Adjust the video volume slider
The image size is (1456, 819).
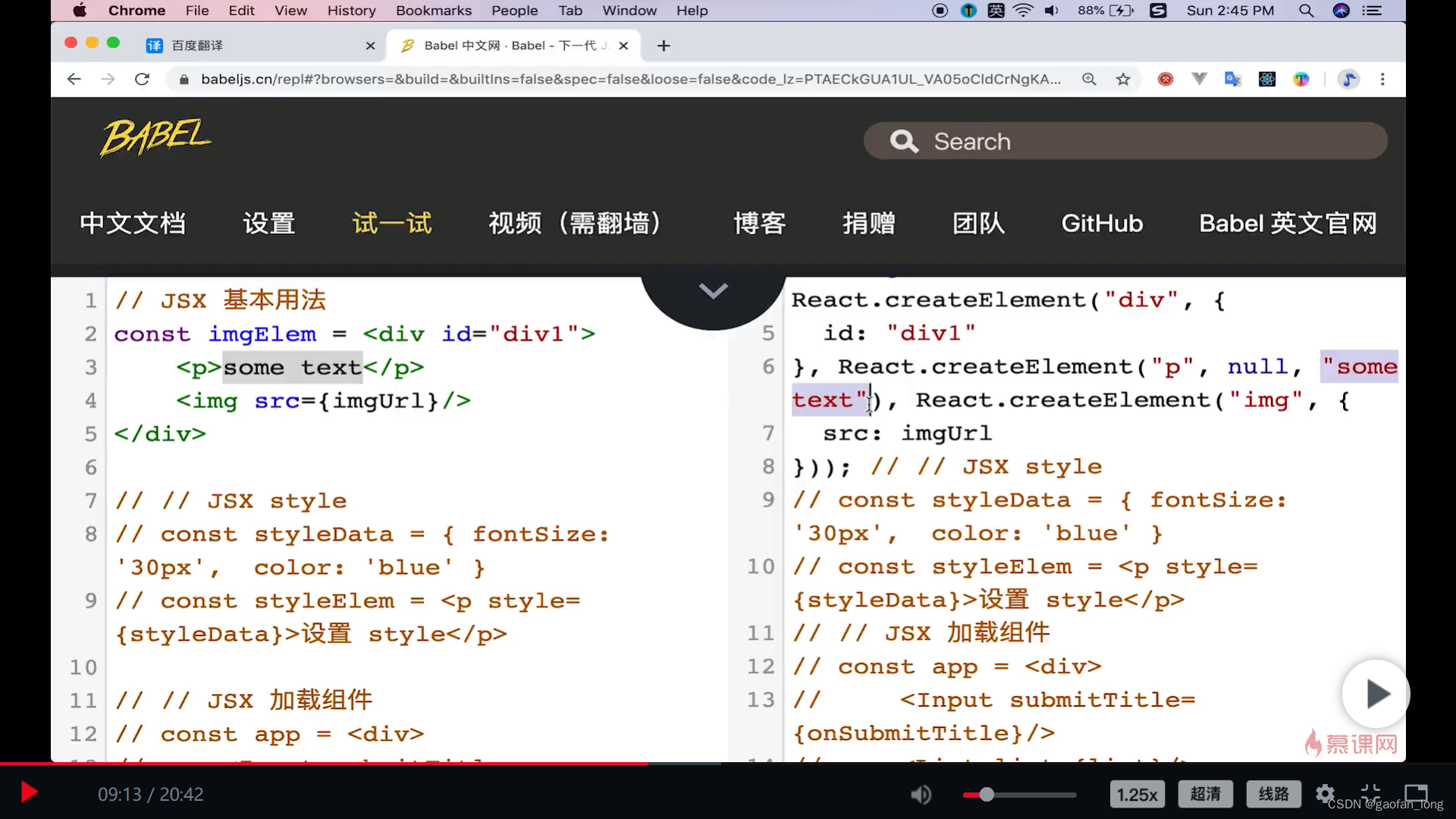coord(987,795)
